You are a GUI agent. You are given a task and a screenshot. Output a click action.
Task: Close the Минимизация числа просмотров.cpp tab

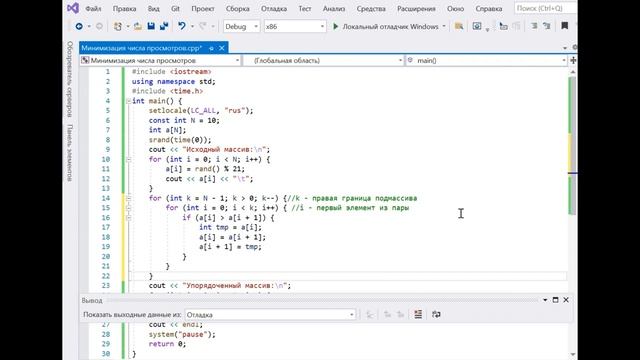[222, 48]
